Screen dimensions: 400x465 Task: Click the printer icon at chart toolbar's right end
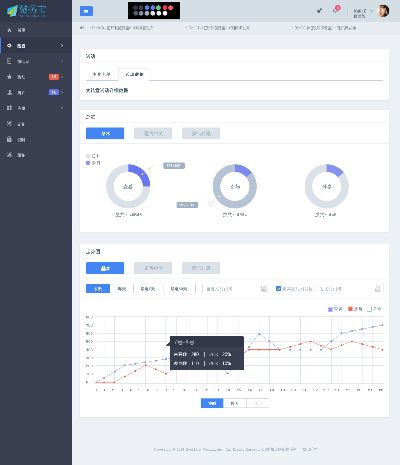coord(377,289)
